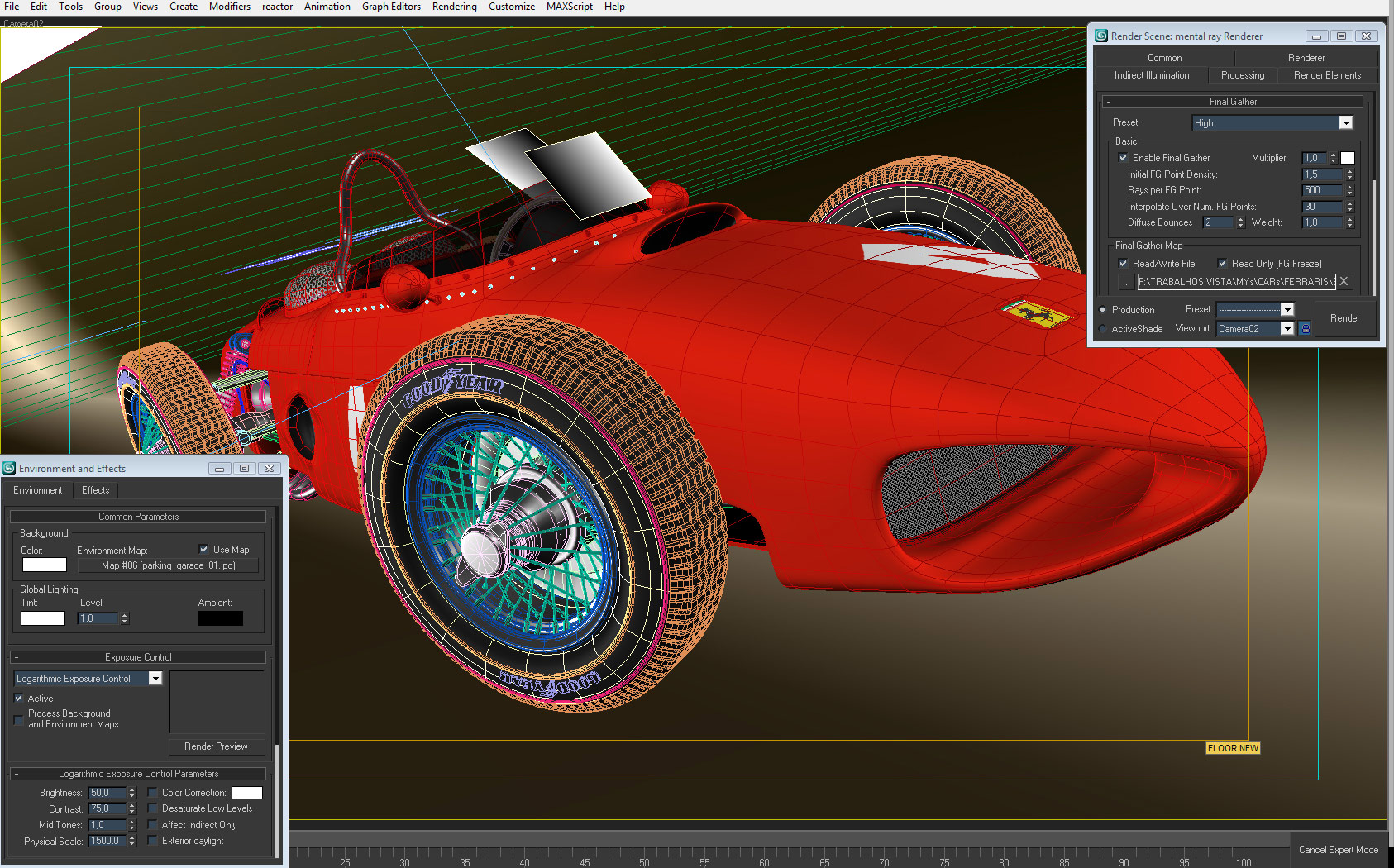This screenshot has height=868, width=1394.
Task: Click the Diffuse Bounces spinner arrows
Action: 1240,222
